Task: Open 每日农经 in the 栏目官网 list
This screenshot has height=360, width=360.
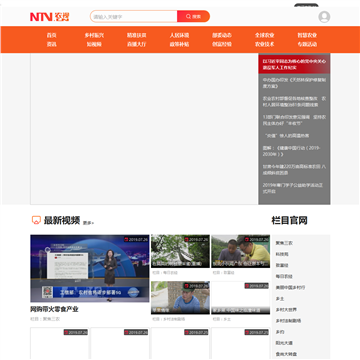Action: tap(284, 276)
